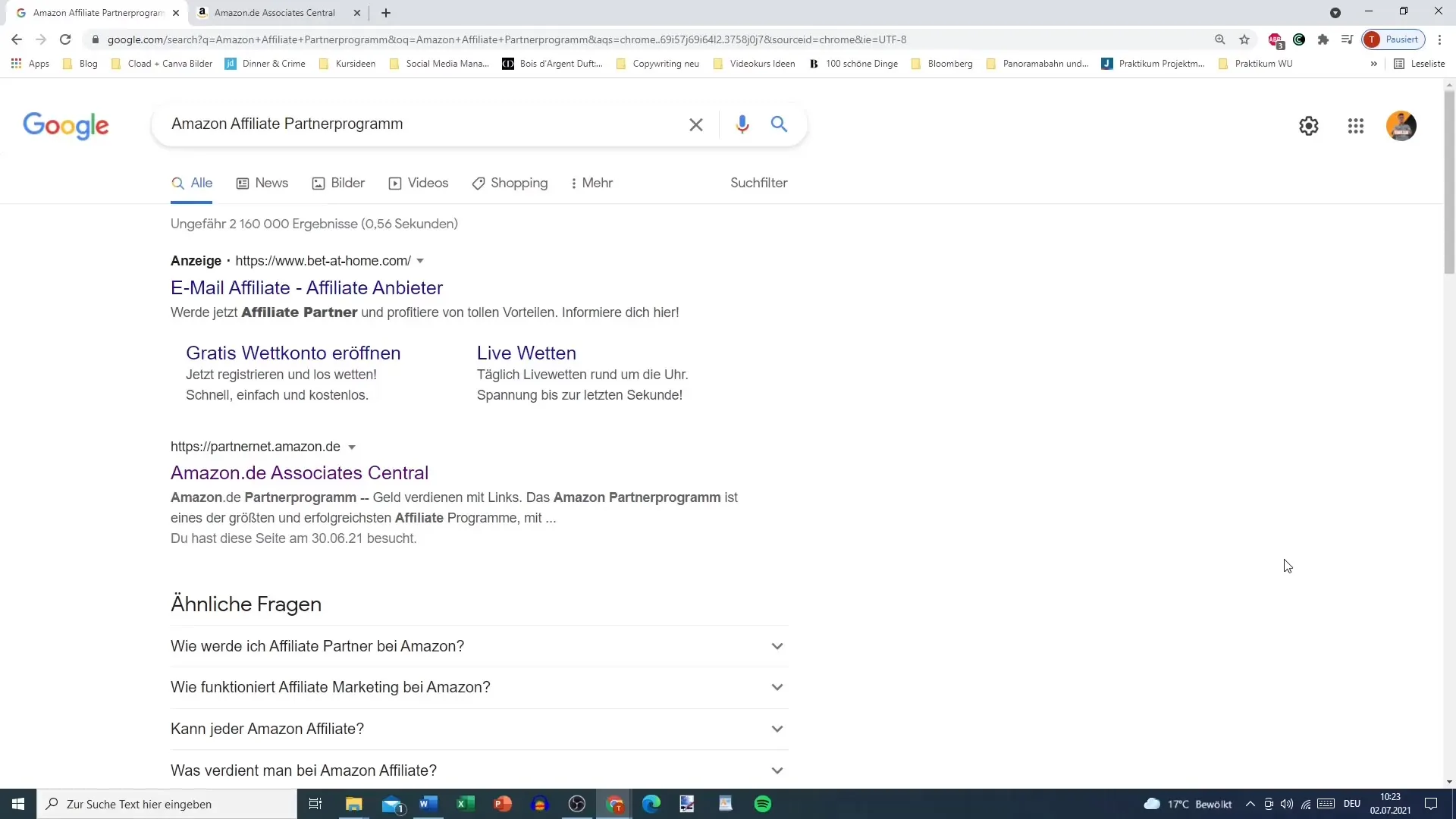Click the Windows taskbar Spotify icon
1456x819 pixels.
763,803
